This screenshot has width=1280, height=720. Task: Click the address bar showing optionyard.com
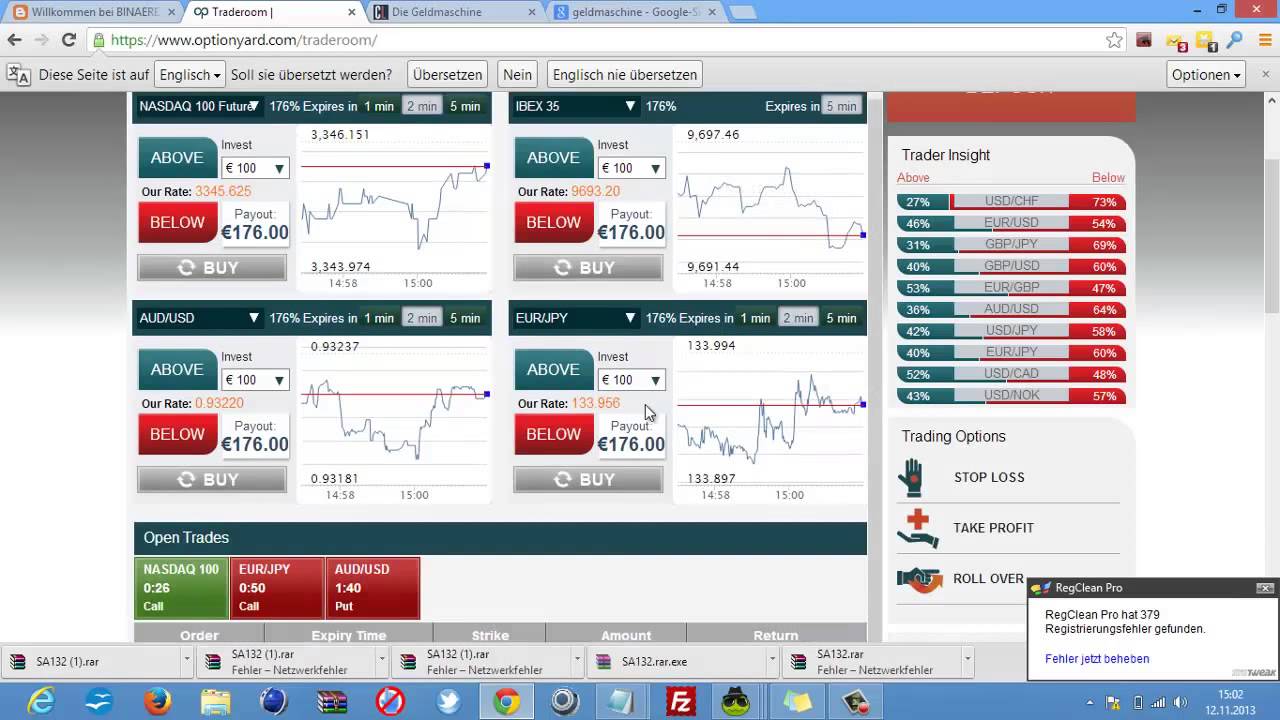tap(597, 40)
